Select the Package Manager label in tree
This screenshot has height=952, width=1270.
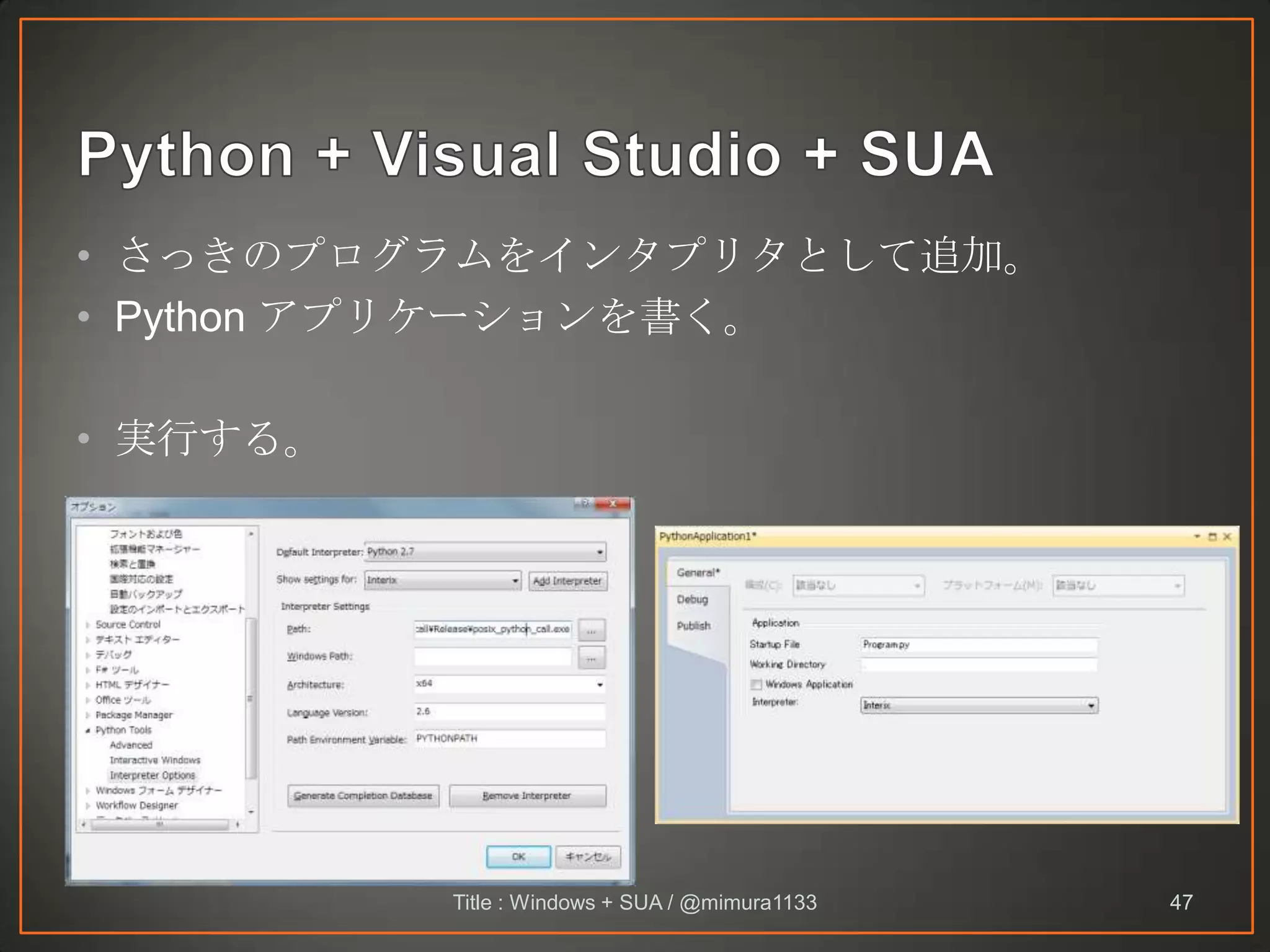[134, 715]
